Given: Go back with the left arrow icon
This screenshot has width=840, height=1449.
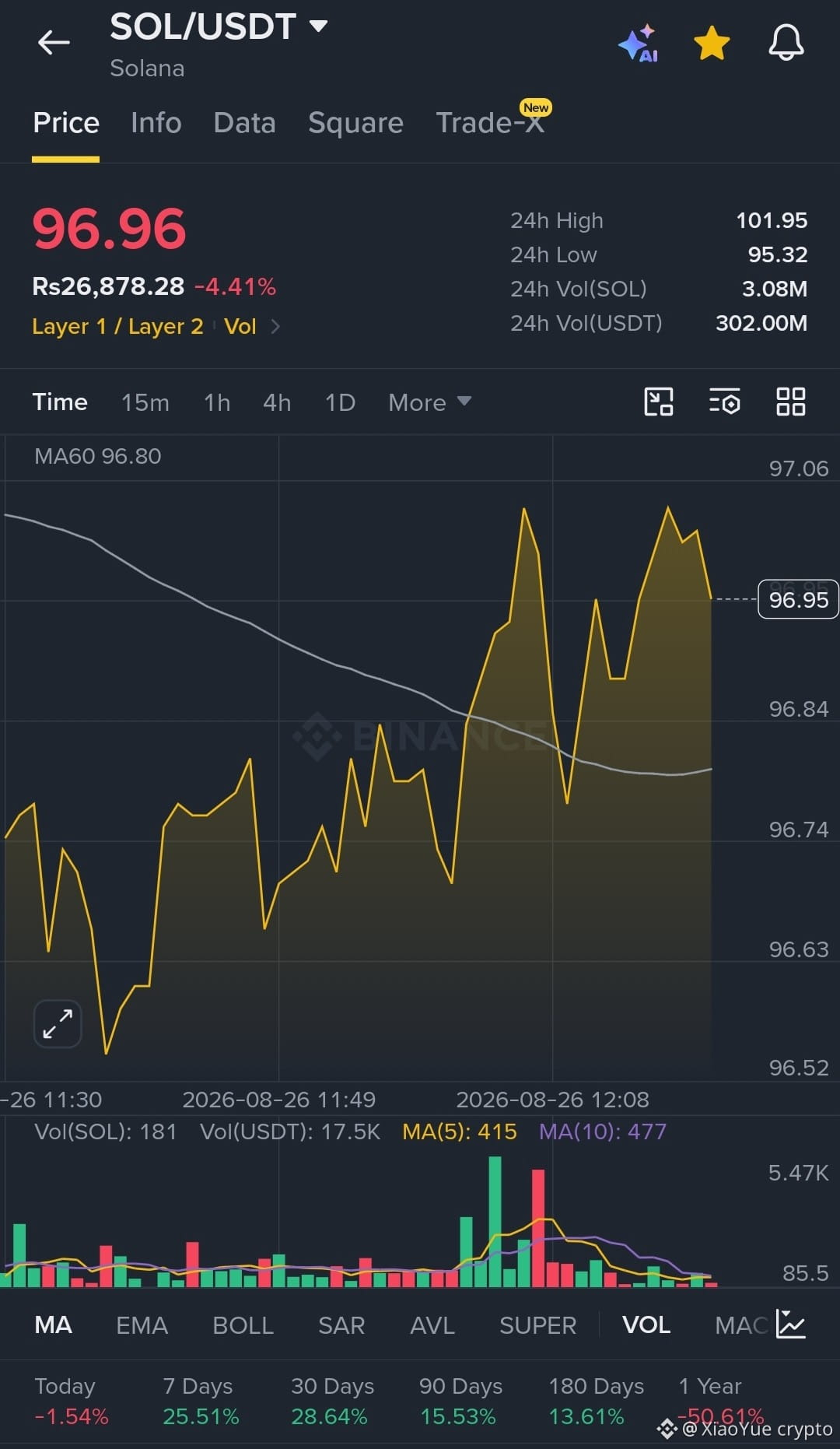Looking at the screenshot, I should (x=54, y=42).
